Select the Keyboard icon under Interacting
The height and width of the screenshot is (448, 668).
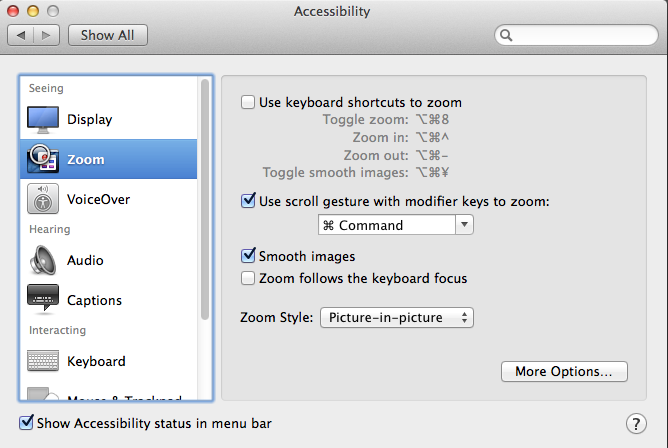click(x=43, y=361)
